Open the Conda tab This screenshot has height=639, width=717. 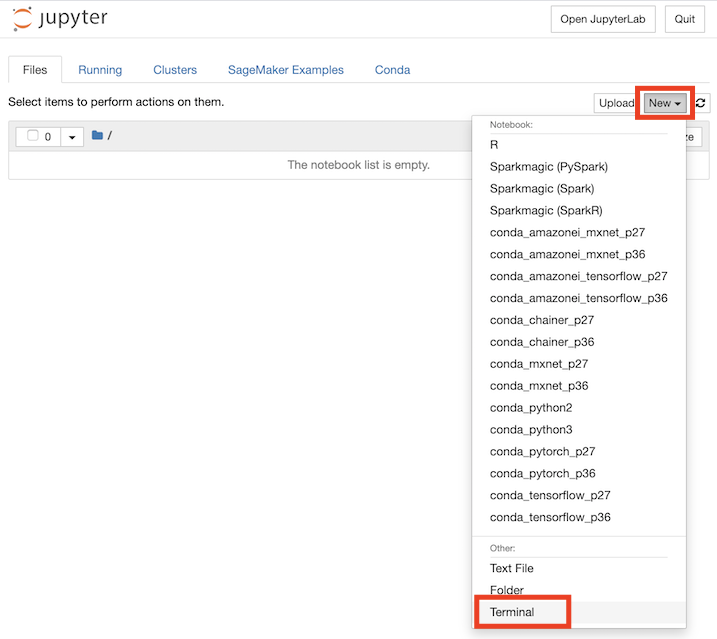[392, 70]
